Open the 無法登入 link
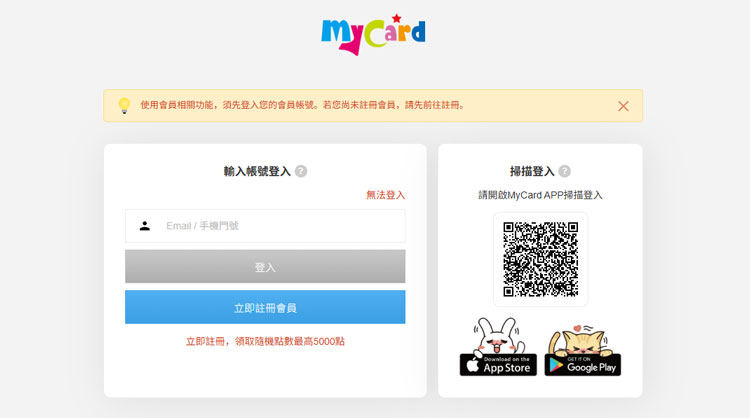The image size is (750, 418). pos(386,195)
